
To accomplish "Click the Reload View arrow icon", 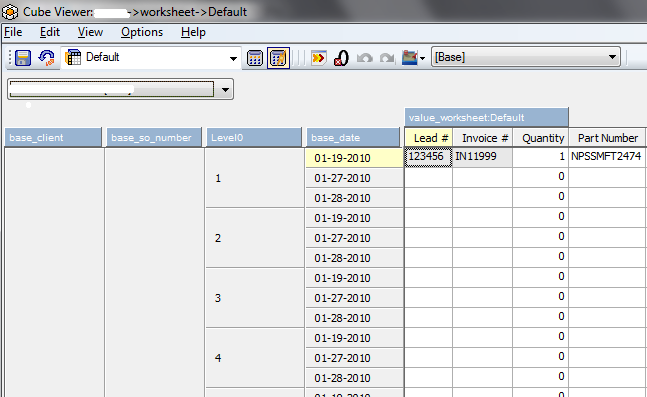I will tap(47, 58).
